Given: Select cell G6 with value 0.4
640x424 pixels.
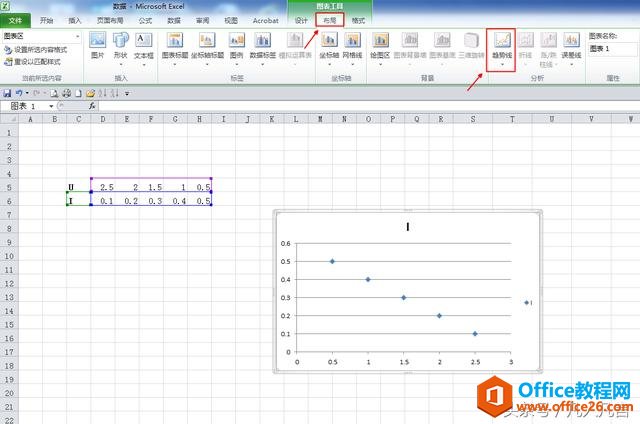Looking at the screenshot, I should click(175, 201).
